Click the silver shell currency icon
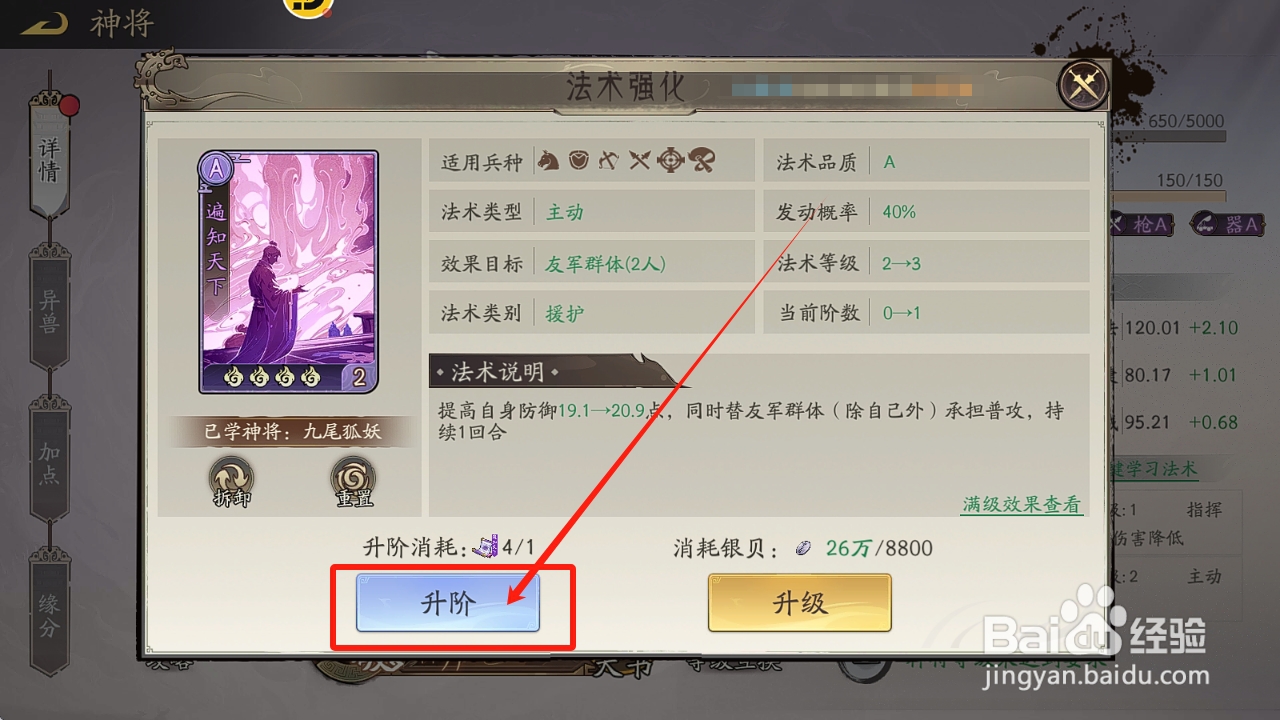The height and width of the screenshot is (720, 1280). (804, 547)
